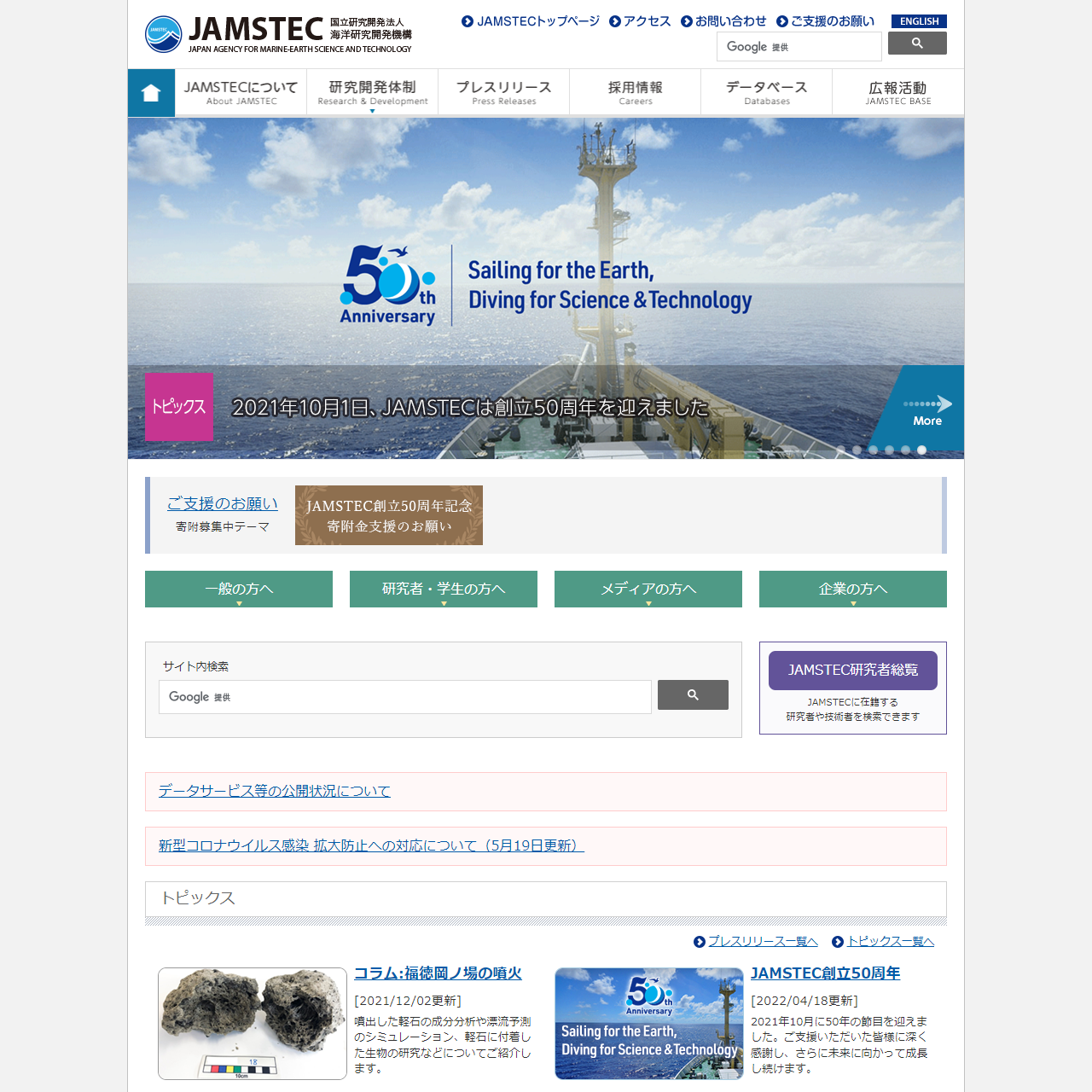Open the JAMSTEC研究者総覧 button

click(x=853, y=671)
